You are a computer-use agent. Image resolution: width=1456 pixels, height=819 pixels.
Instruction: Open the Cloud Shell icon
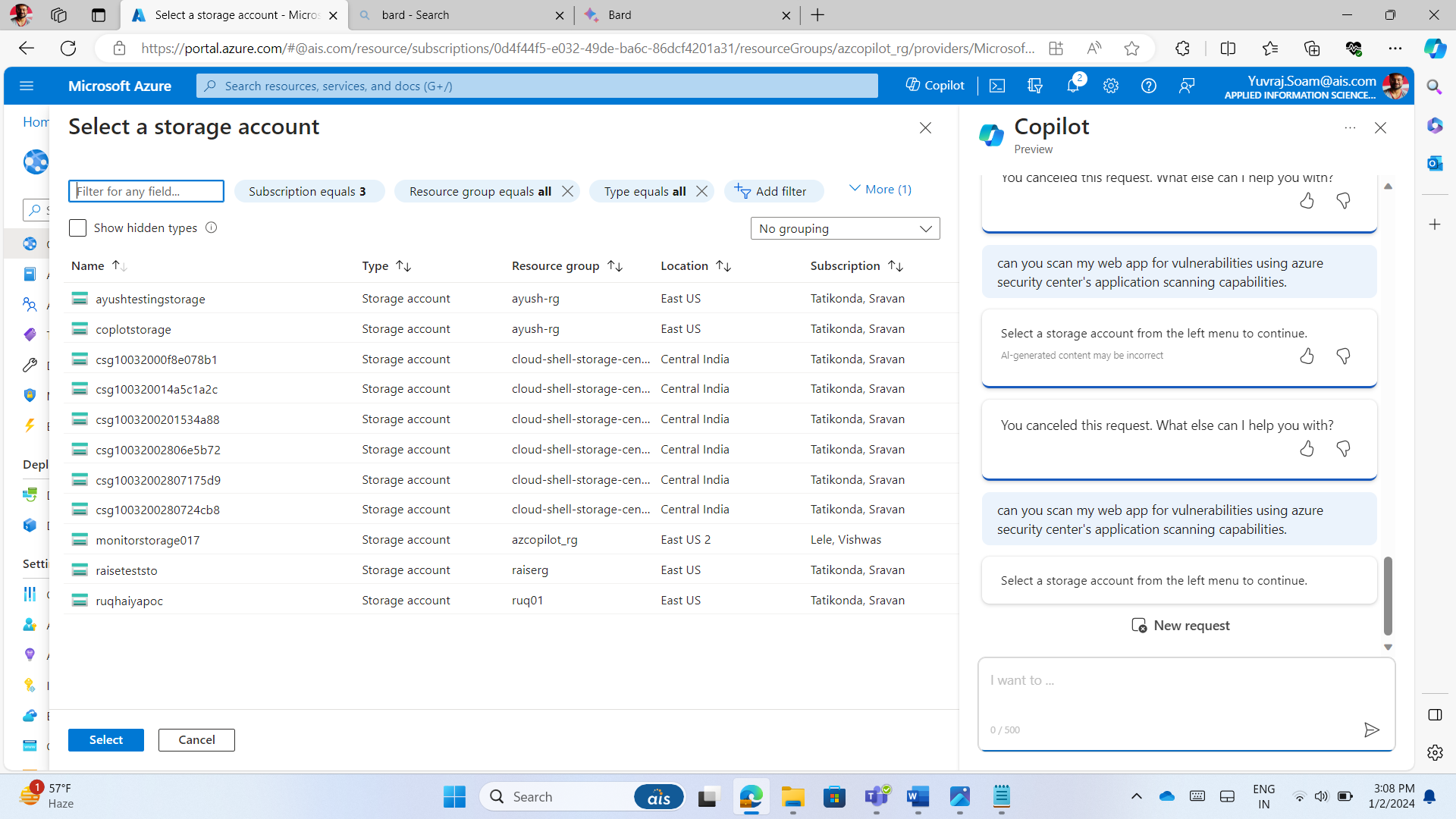tap(997, 86)
